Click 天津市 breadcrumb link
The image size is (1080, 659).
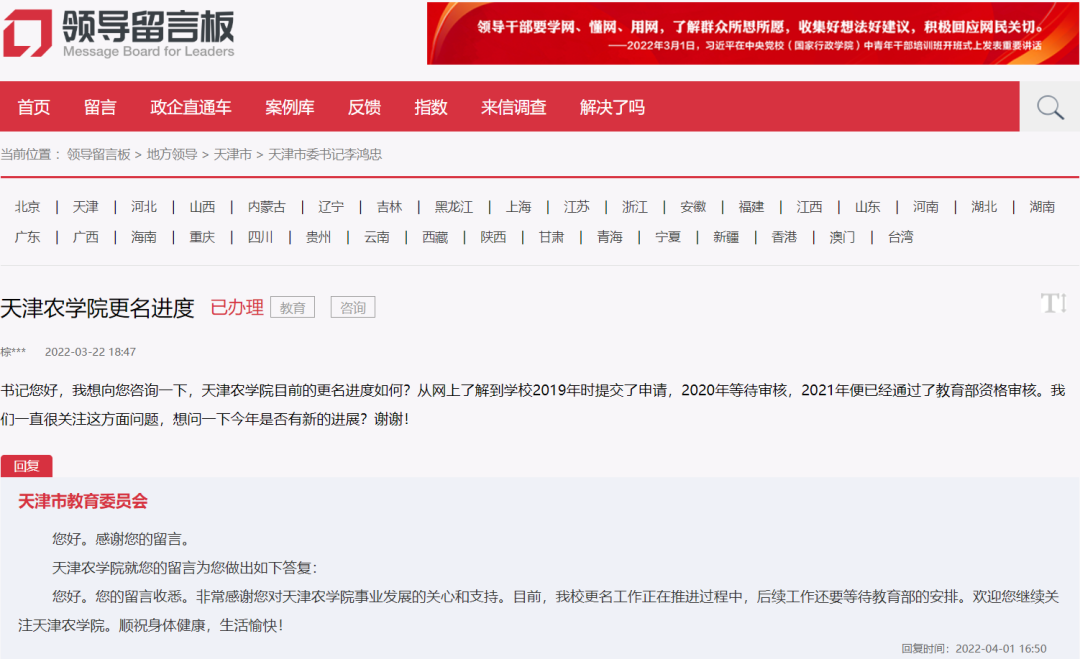[233, 154]
